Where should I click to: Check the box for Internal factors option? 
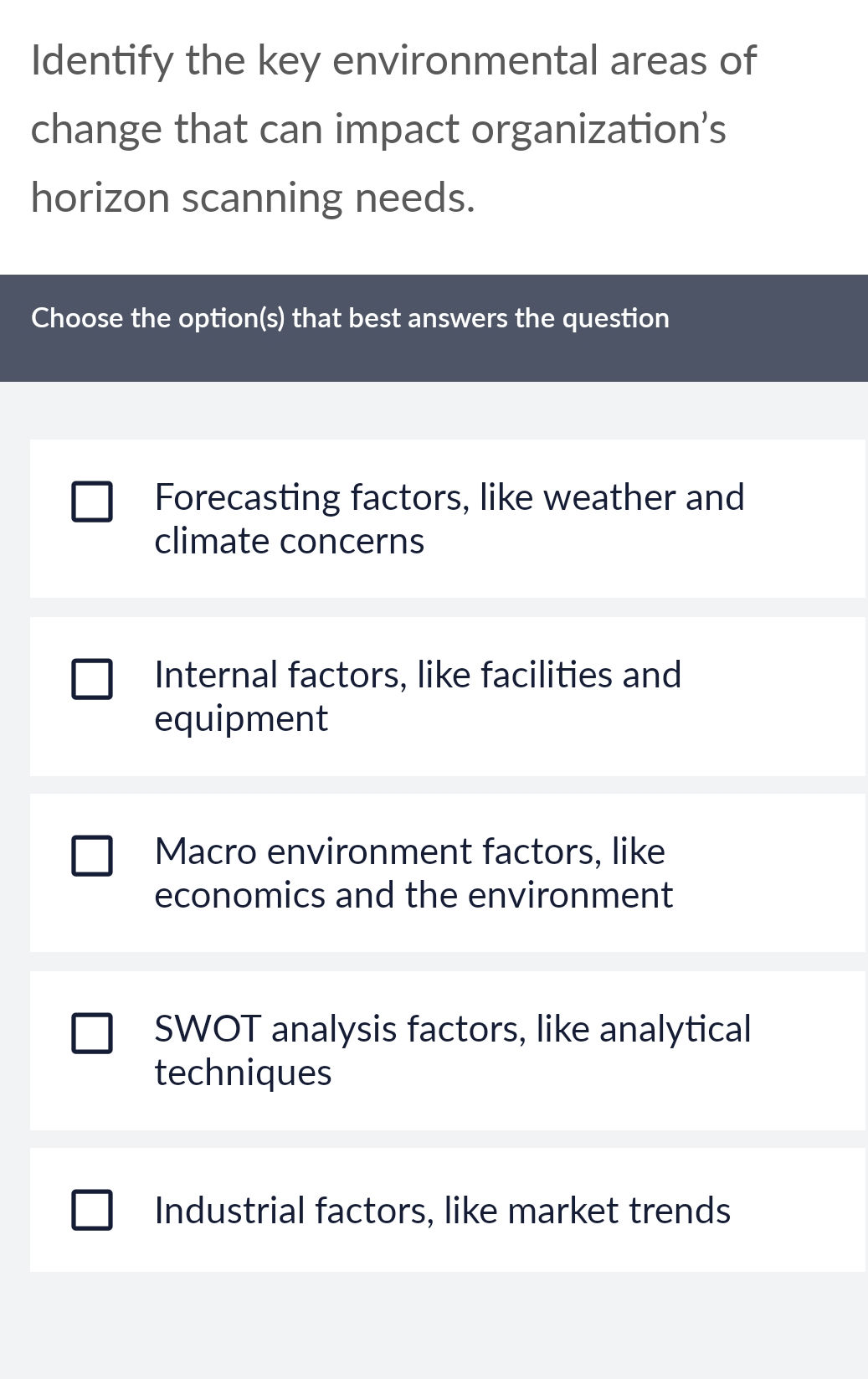(94, 680)
